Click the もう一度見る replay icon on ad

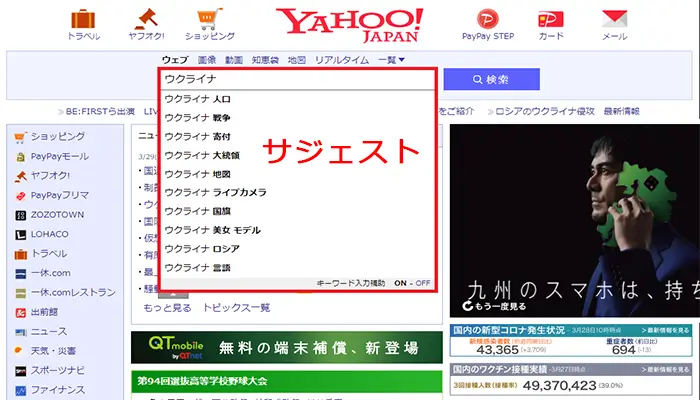(x=467, y=306)
